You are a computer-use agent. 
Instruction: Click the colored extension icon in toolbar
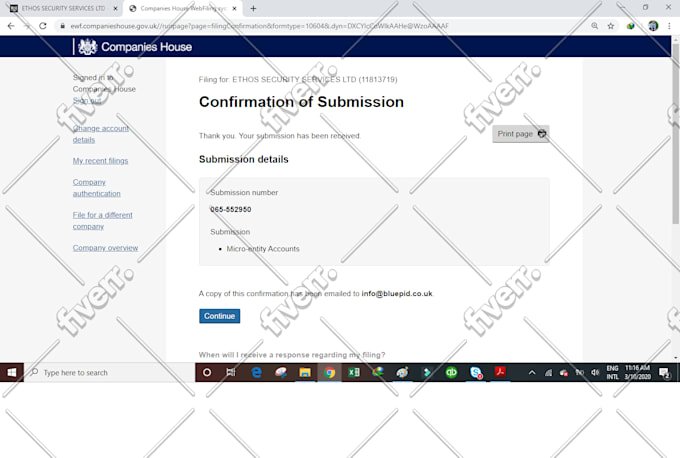coord(631,26)
